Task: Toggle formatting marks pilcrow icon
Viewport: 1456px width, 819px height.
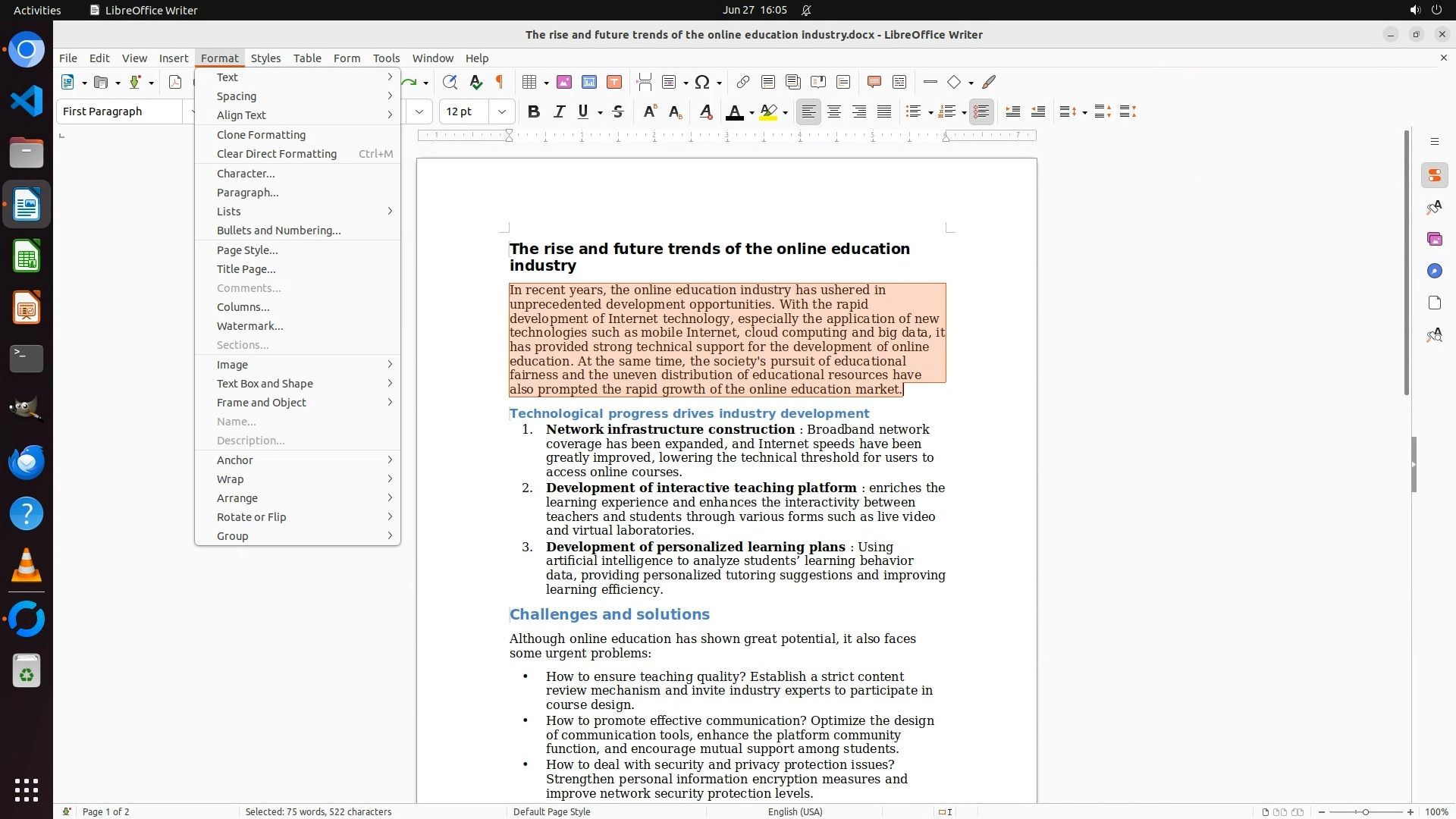Action: click(x=500, y=82)
